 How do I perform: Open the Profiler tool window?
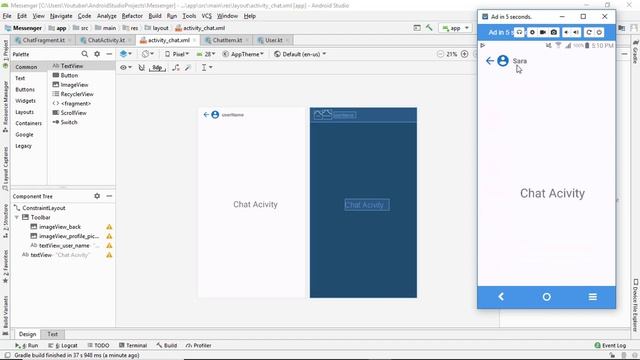click(199, 345)
